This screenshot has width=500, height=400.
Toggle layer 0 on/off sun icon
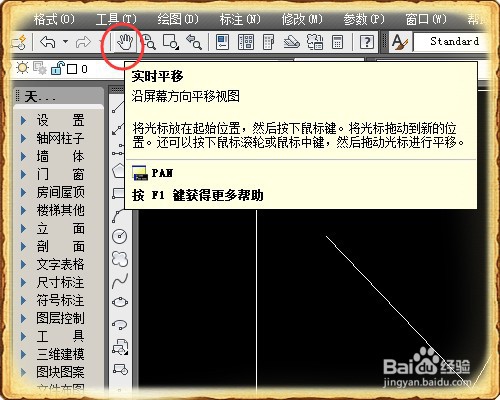click(23, 68)
